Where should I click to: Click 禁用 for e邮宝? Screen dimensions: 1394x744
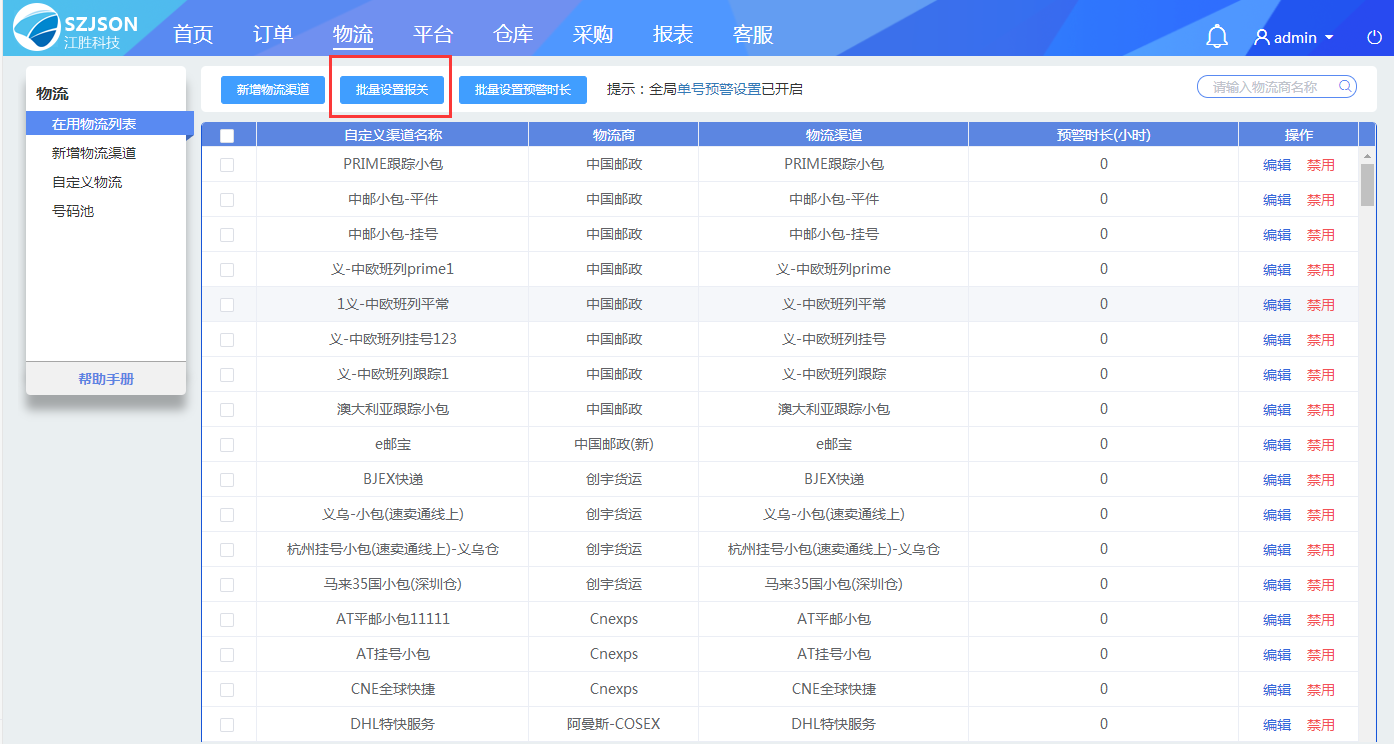click(1321, 445)
